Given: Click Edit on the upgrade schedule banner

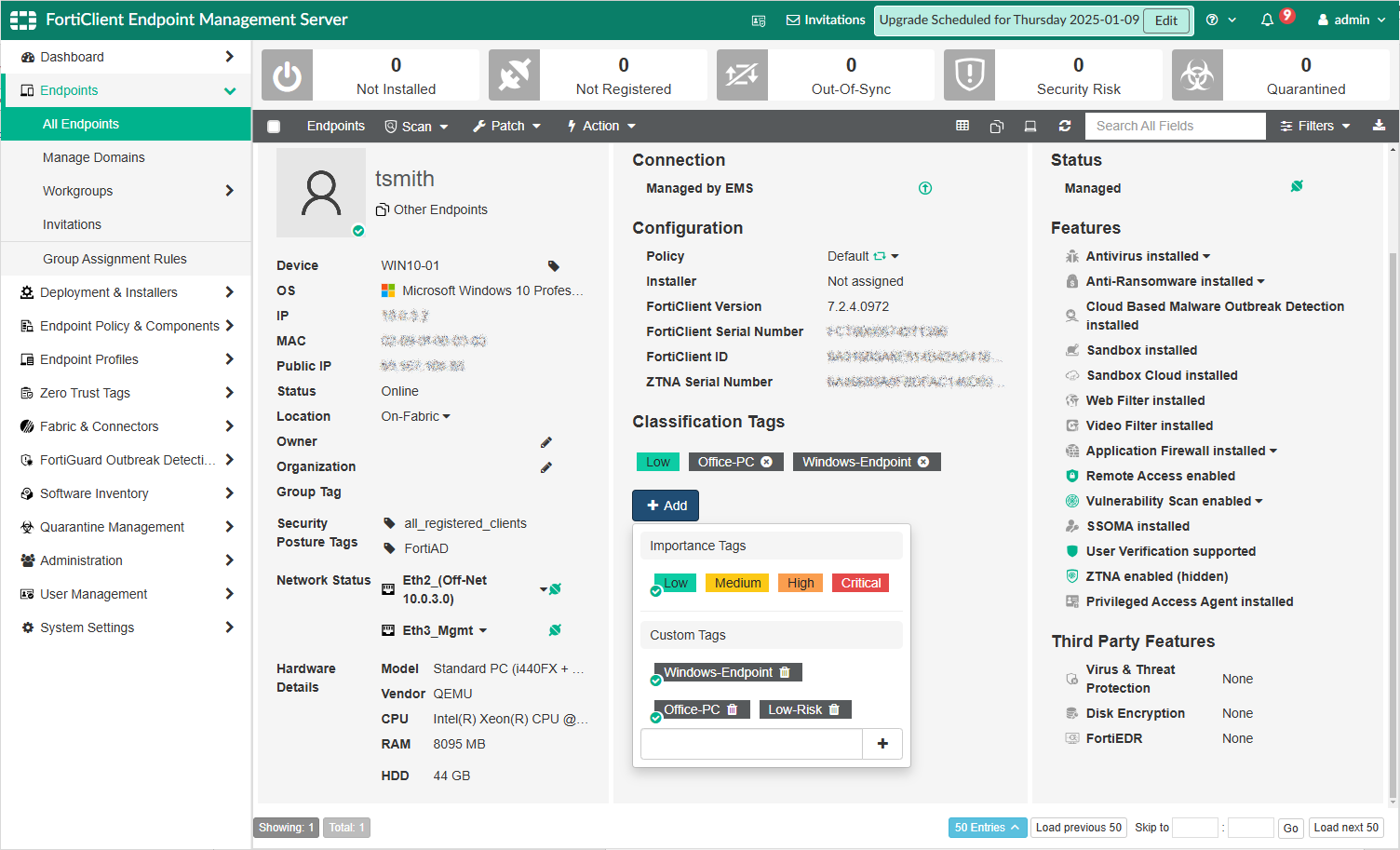Looking at the screenshot, I should click(x=1166, y=20).
